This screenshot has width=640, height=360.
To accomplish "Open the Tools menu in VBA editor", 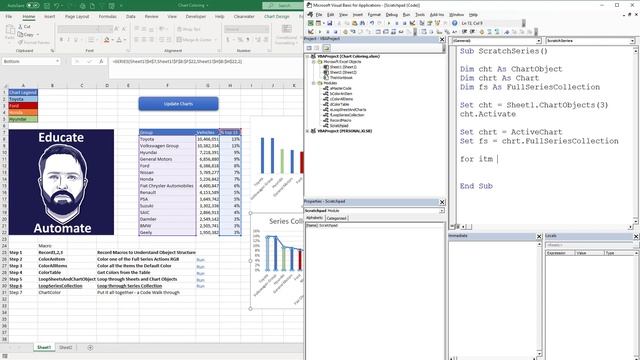I will click(x=420, y=15).
